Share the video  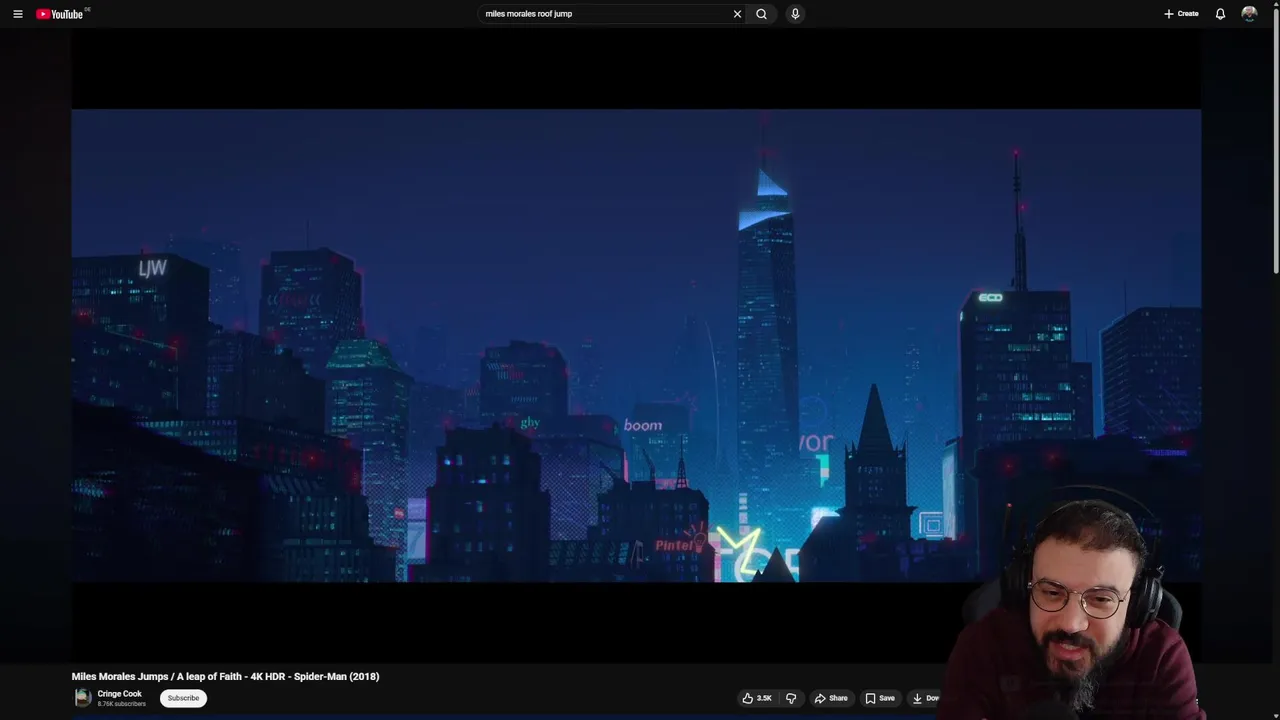831,698
